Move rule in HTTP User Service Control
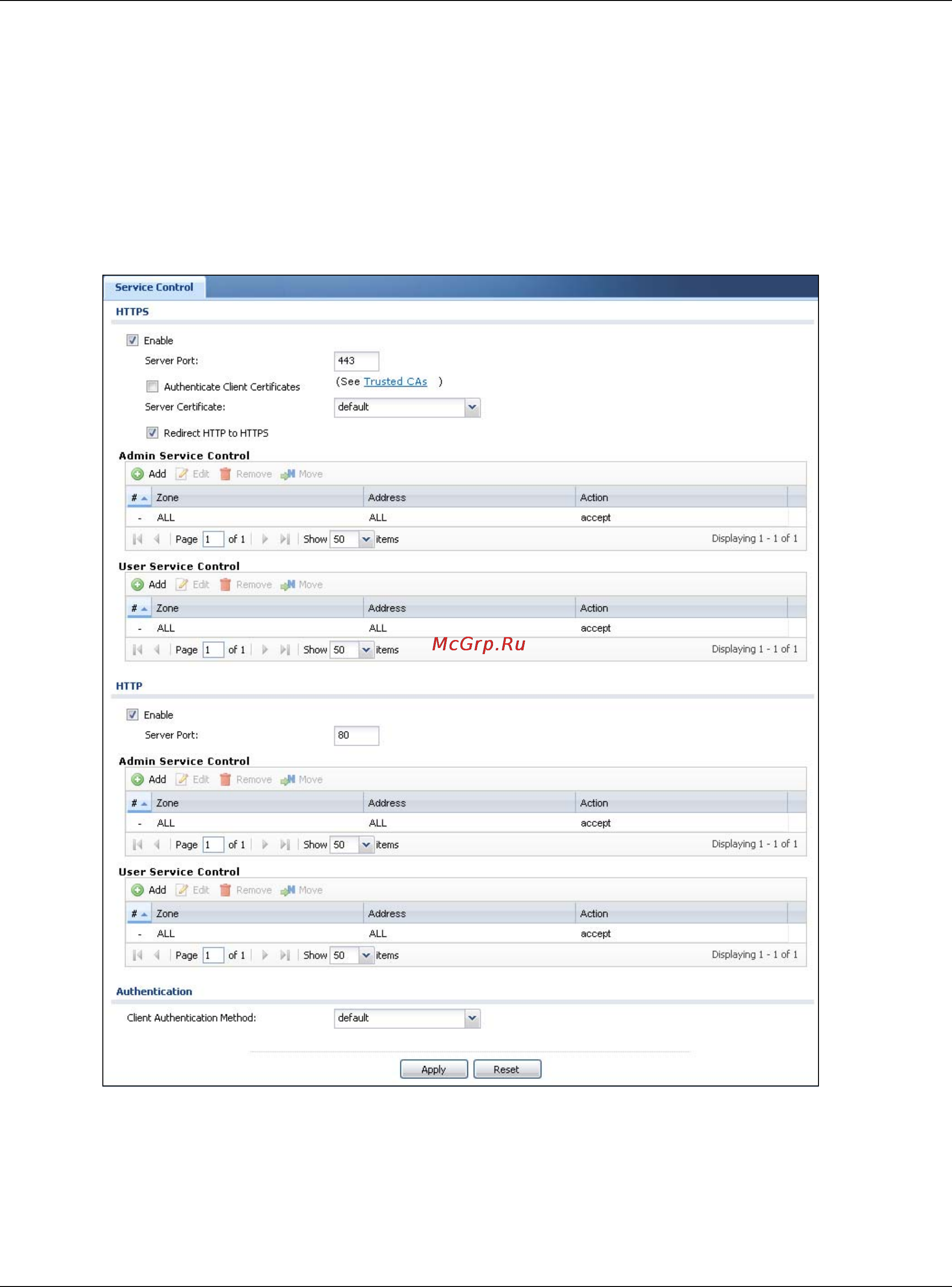952x1287 pixels. (x=301, y=890)
